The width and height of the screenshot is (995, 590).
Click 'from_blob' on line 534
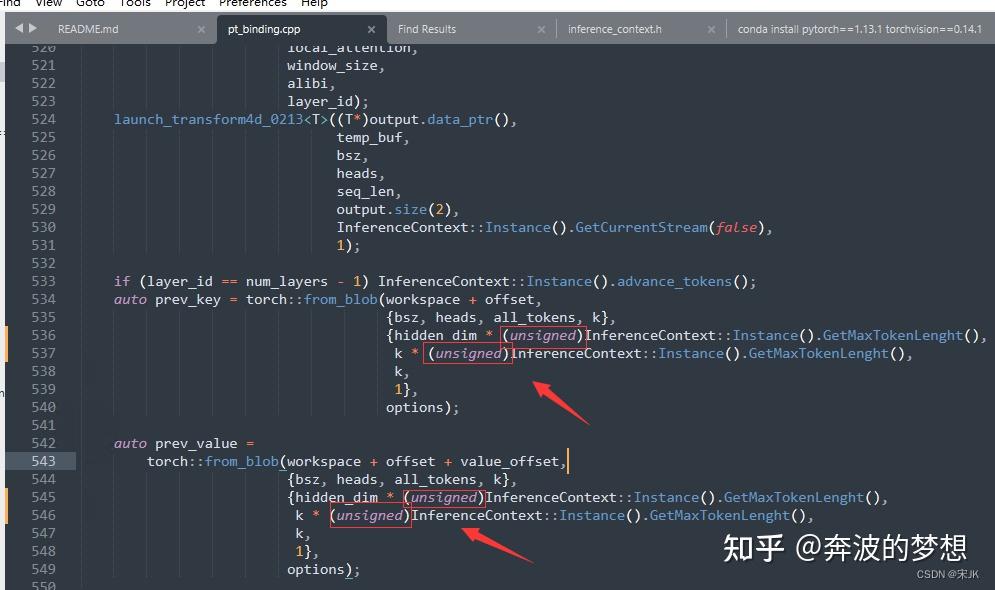pyautogui.click(x=340, y=299)
